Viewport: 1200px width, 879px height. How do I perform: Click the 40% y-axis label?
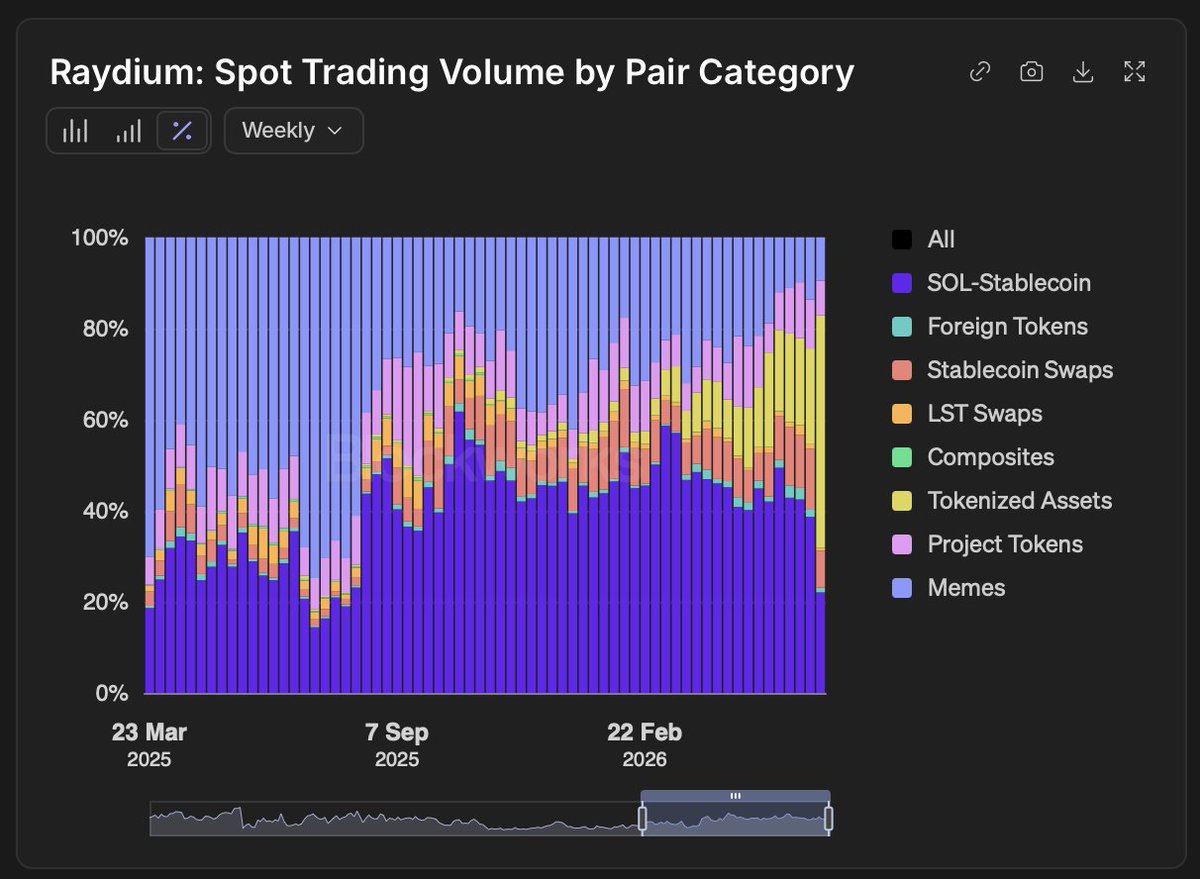coord(105,512)
